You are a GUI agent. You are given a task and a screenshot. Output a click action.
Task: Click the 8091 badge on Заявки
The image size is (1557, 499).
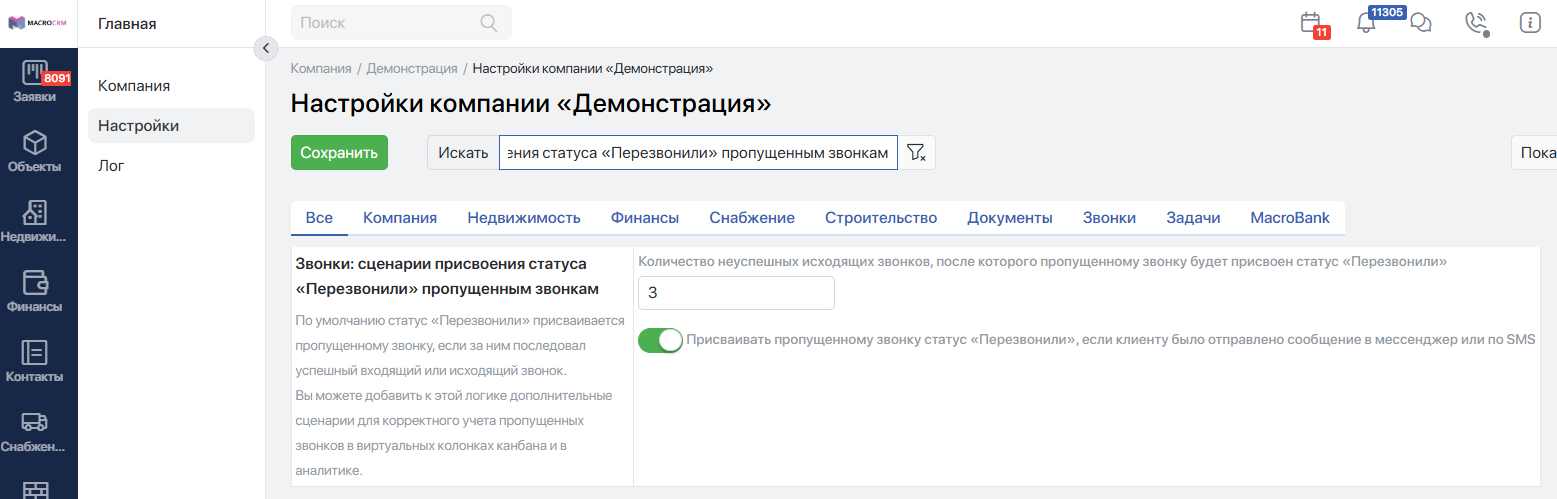(57, 78)
